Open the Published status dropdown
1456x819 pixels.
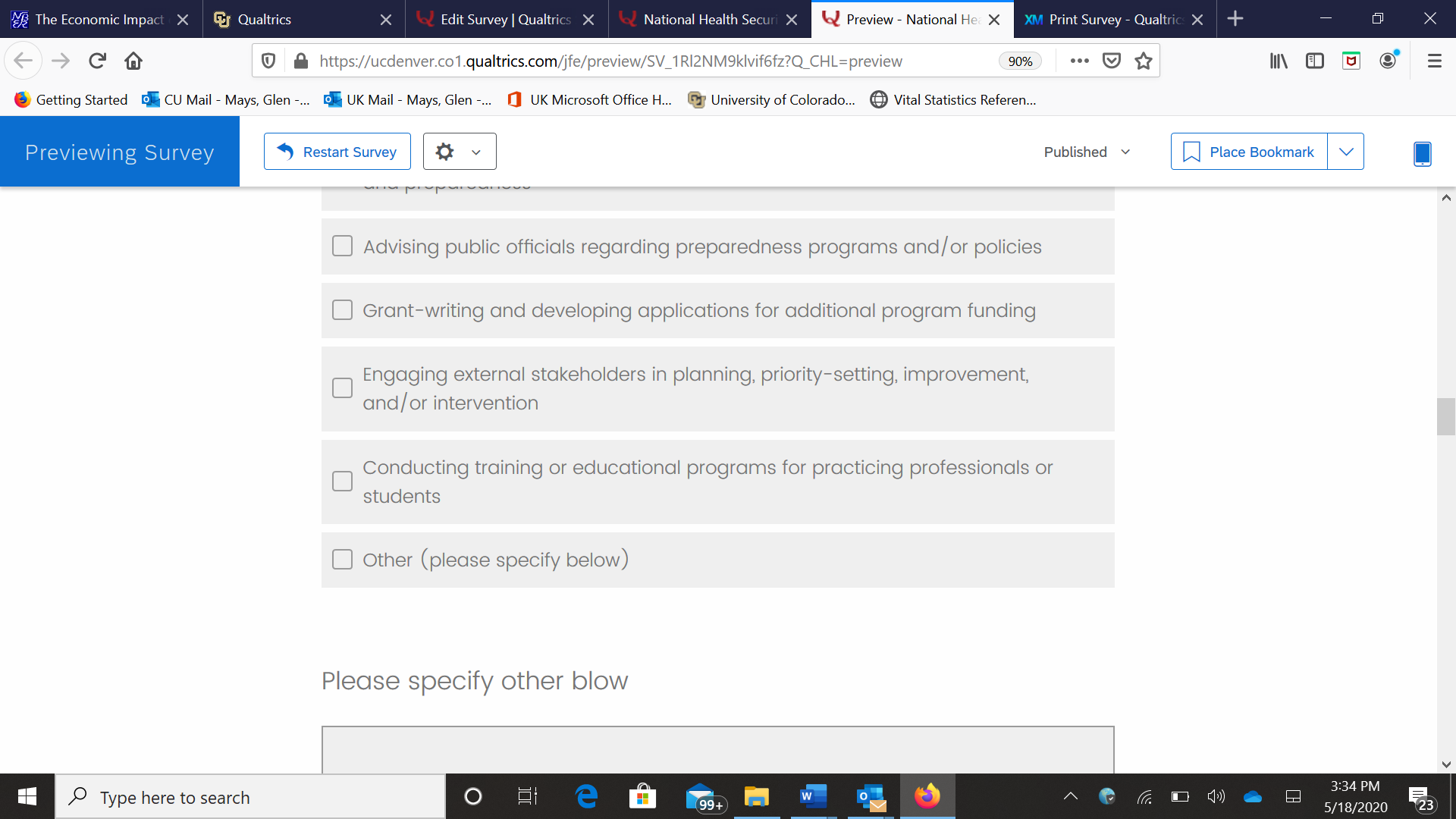tap(1087, 152)
